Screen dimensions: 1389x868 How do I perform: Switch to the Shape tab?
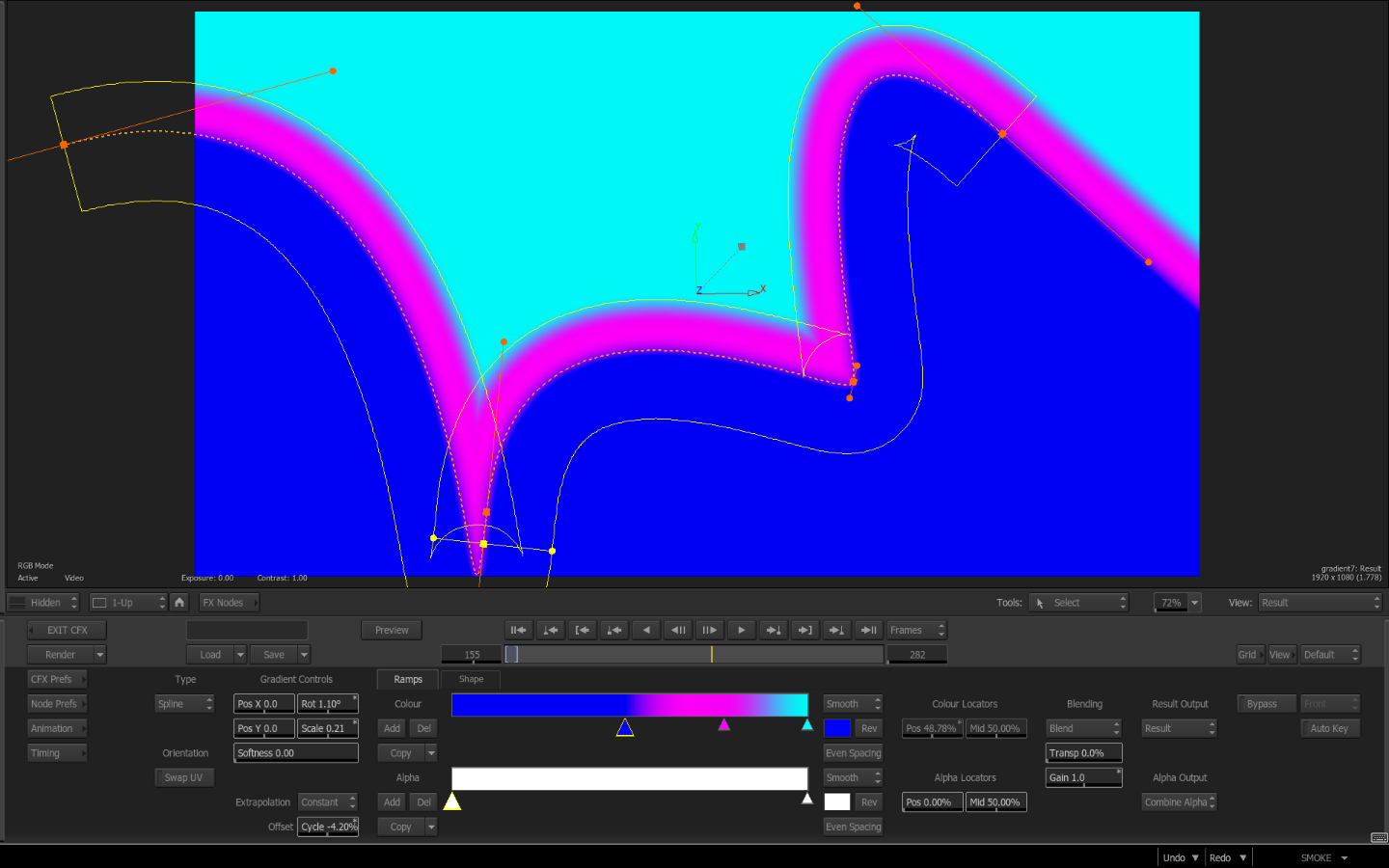[471, 679]
